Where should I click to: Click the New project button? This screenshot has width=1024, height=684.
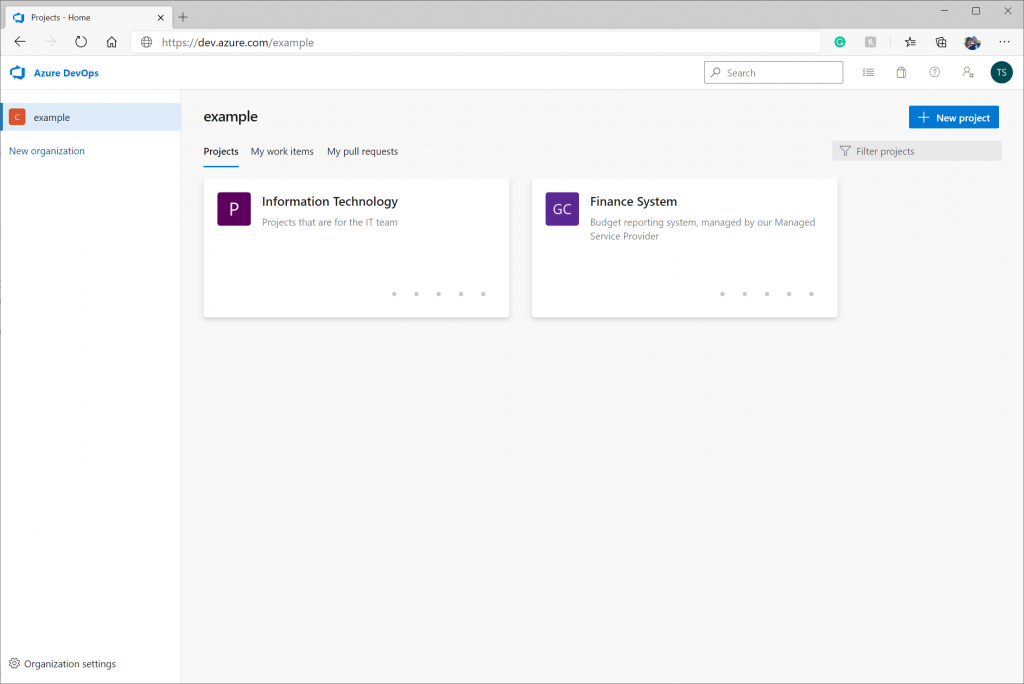tap(953, 118)
